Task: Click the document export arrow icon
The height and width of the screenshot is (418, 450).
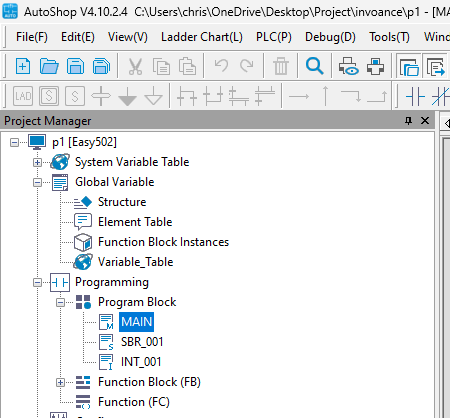Action: click(x=436, y=67)
